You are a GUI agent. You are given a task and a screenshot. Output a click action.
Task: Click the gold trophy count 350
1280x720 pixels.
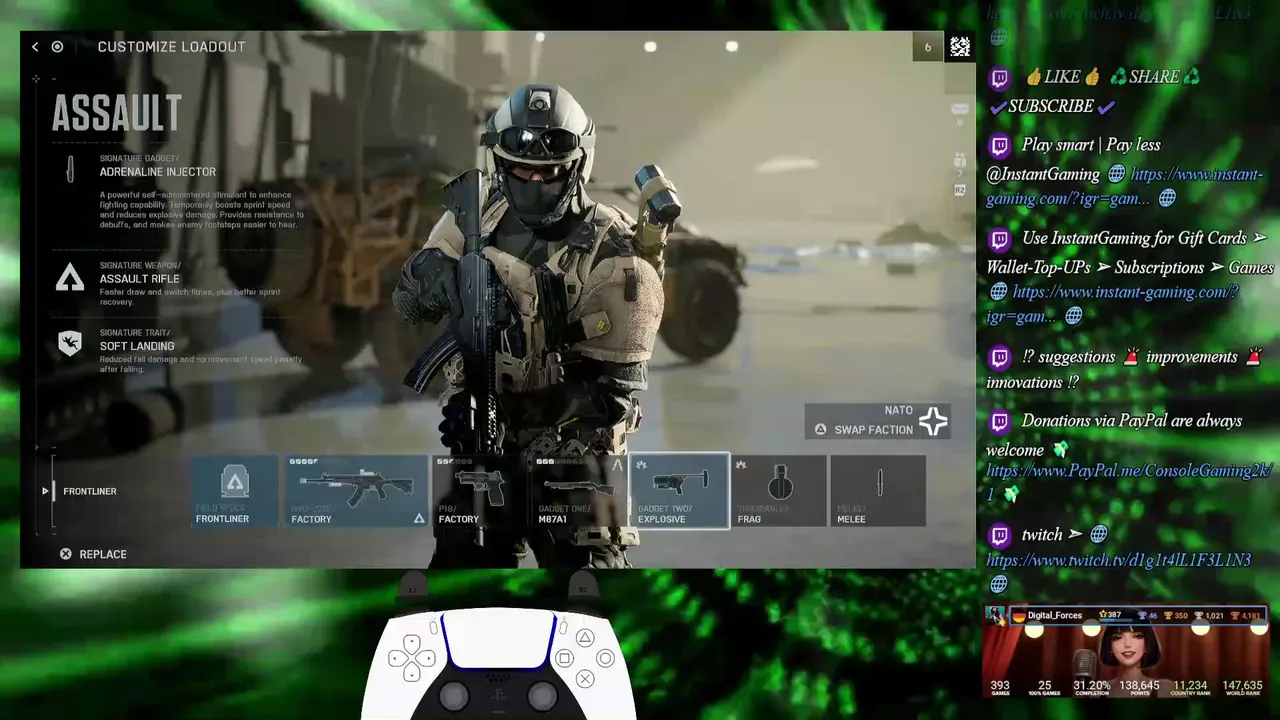point(1176,616)
